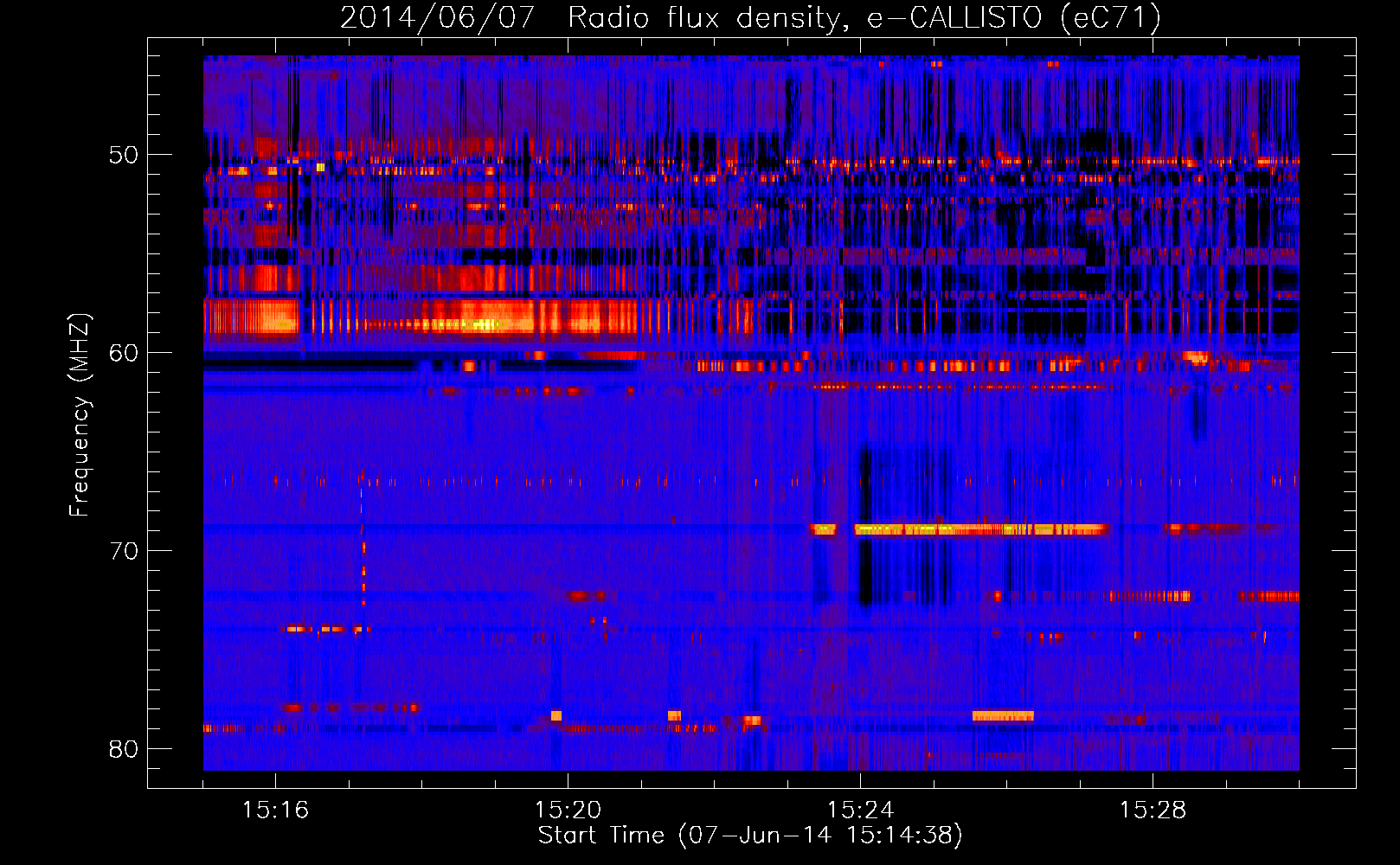Click the 70 frequency tick label
Viewport: 1400px width, 865px height.
(x=123, y=551)
